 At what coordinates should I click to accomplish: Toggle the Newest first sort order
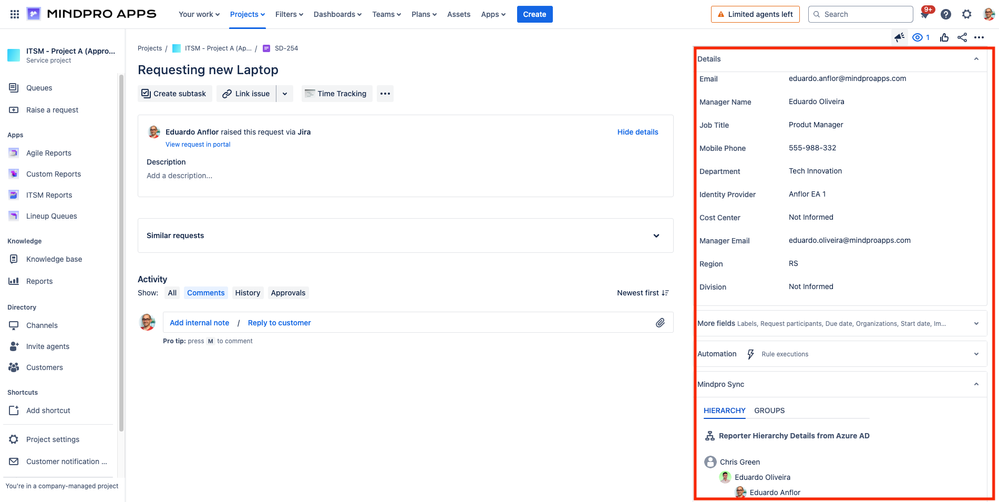[x=643, y=293]
